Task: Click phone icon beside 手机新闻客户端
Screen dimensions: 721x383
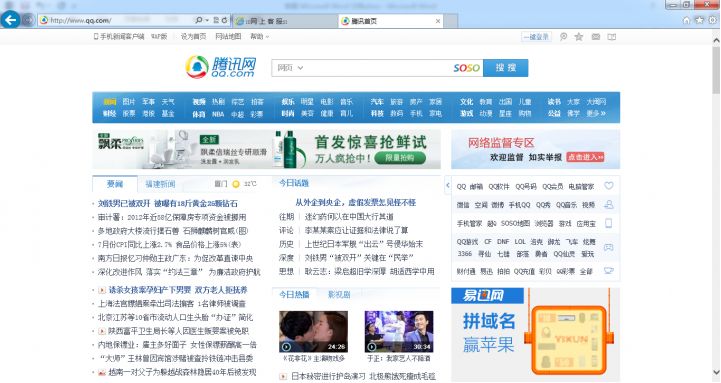Action: point(96,36)
